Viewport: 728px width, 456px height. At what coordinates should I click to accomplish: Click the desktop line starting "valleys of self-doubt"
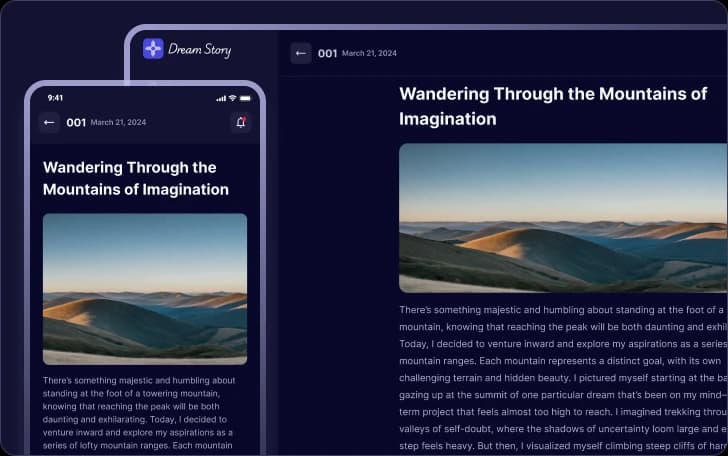(563, 429)
